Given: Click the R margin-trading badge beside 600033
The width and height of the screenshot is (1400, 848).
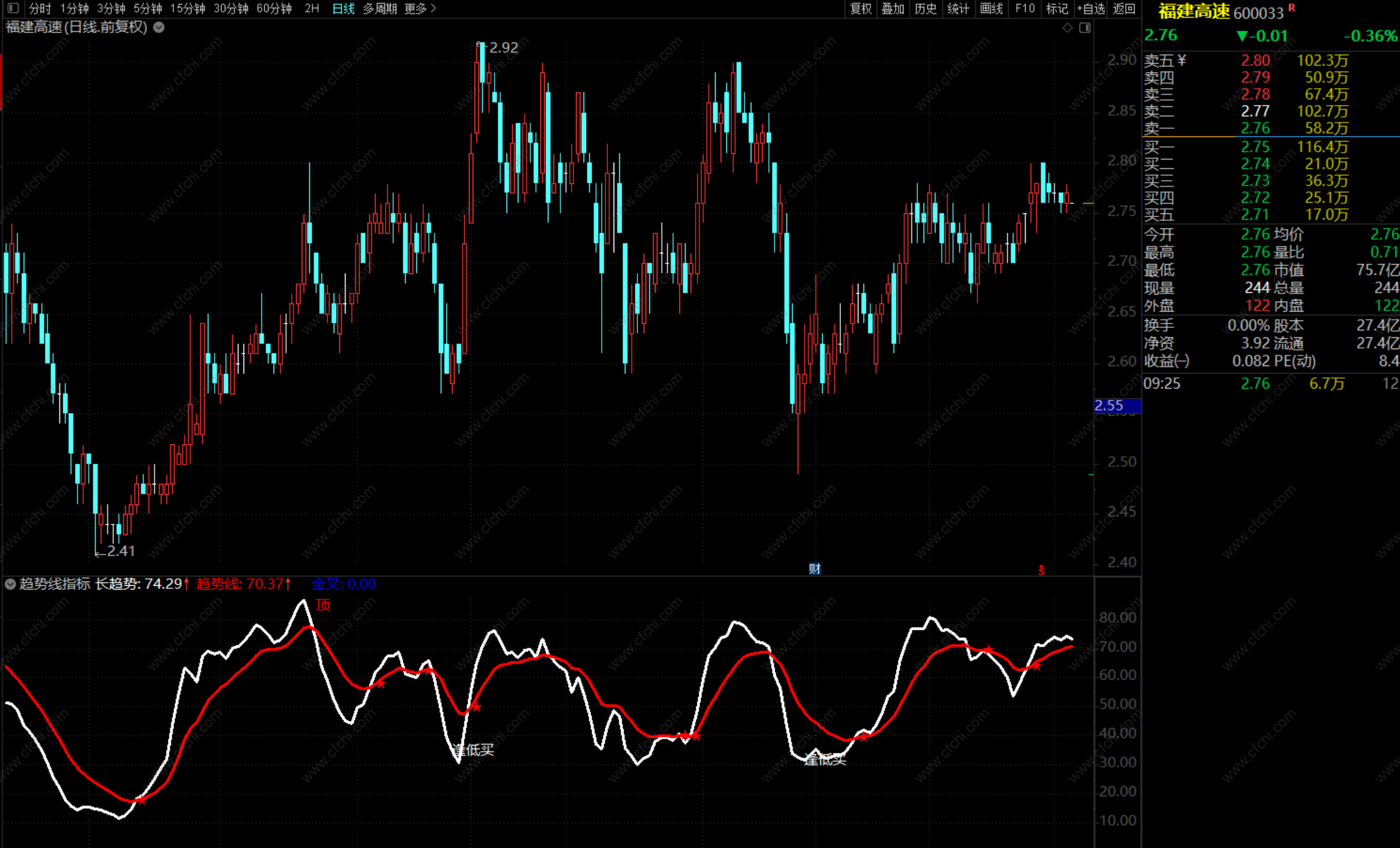Looking at the screenshot, I should coord(1292,8).
